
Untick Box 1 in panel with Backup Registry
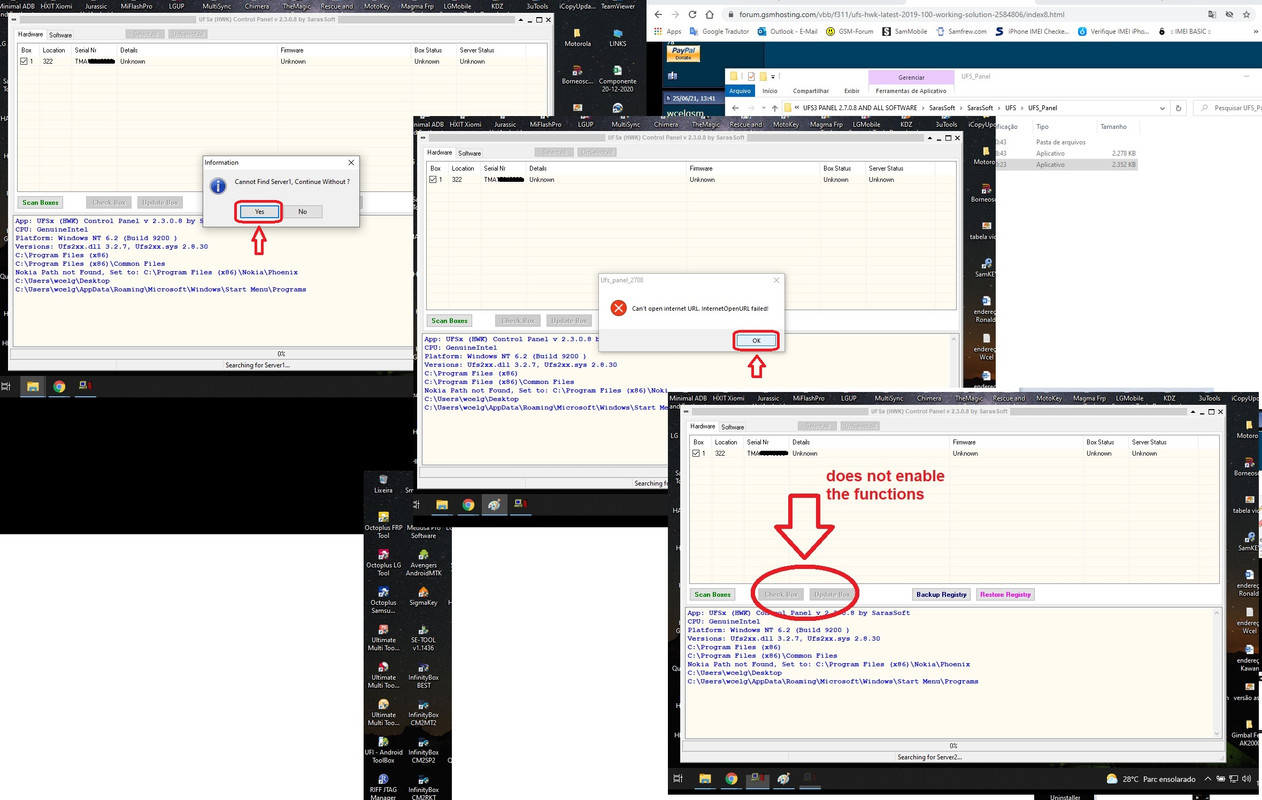697,453
